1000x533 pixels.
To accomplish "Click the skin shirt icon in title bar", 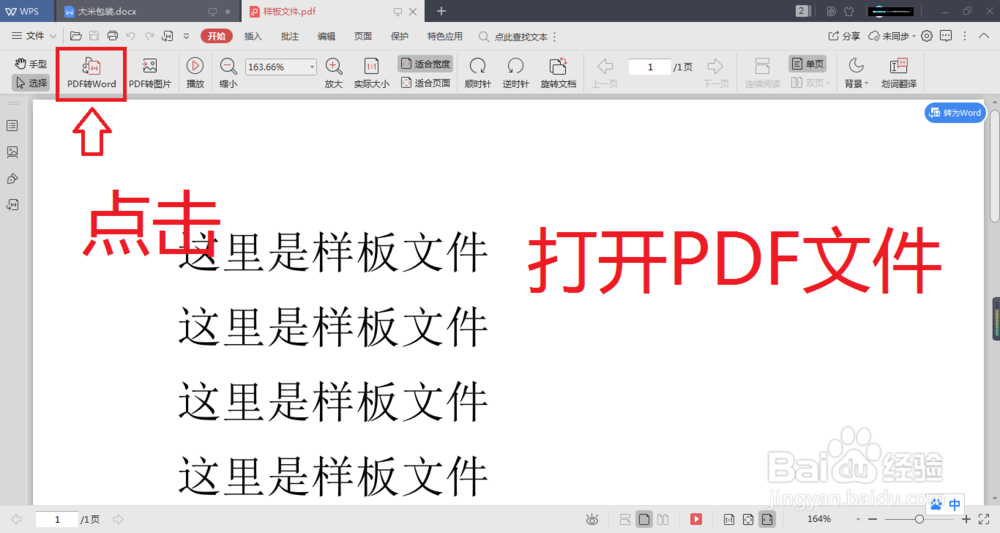I will tap(849, 11).
